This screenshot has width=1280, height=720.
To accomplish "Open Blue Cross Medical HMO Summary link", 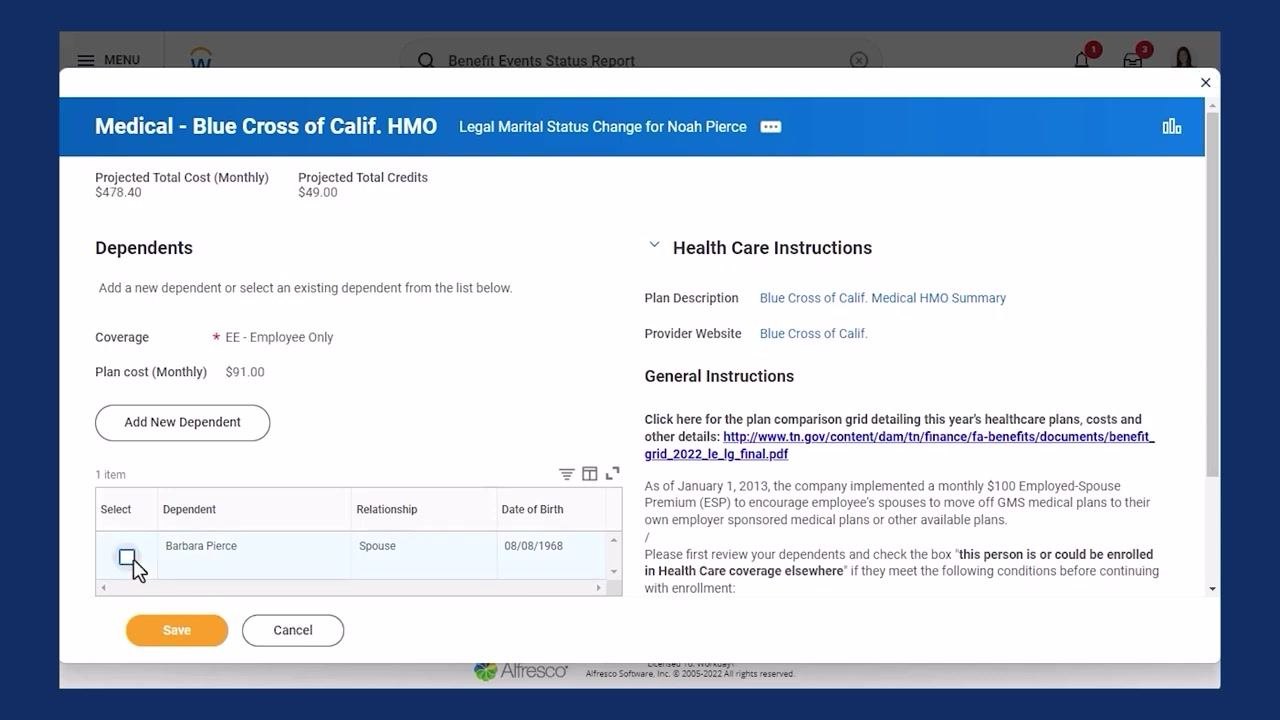I will pyautogui.click(x=883, y=298).
